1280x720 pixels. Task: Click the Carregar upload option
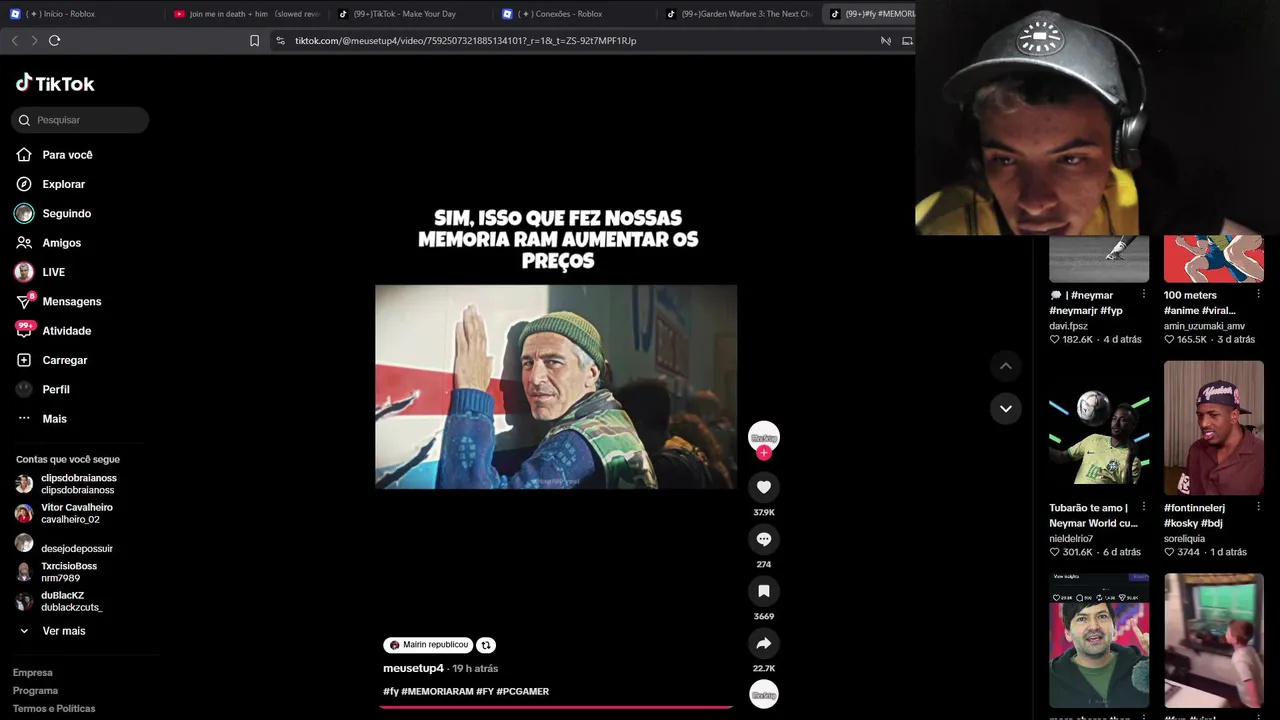point(64,360)
